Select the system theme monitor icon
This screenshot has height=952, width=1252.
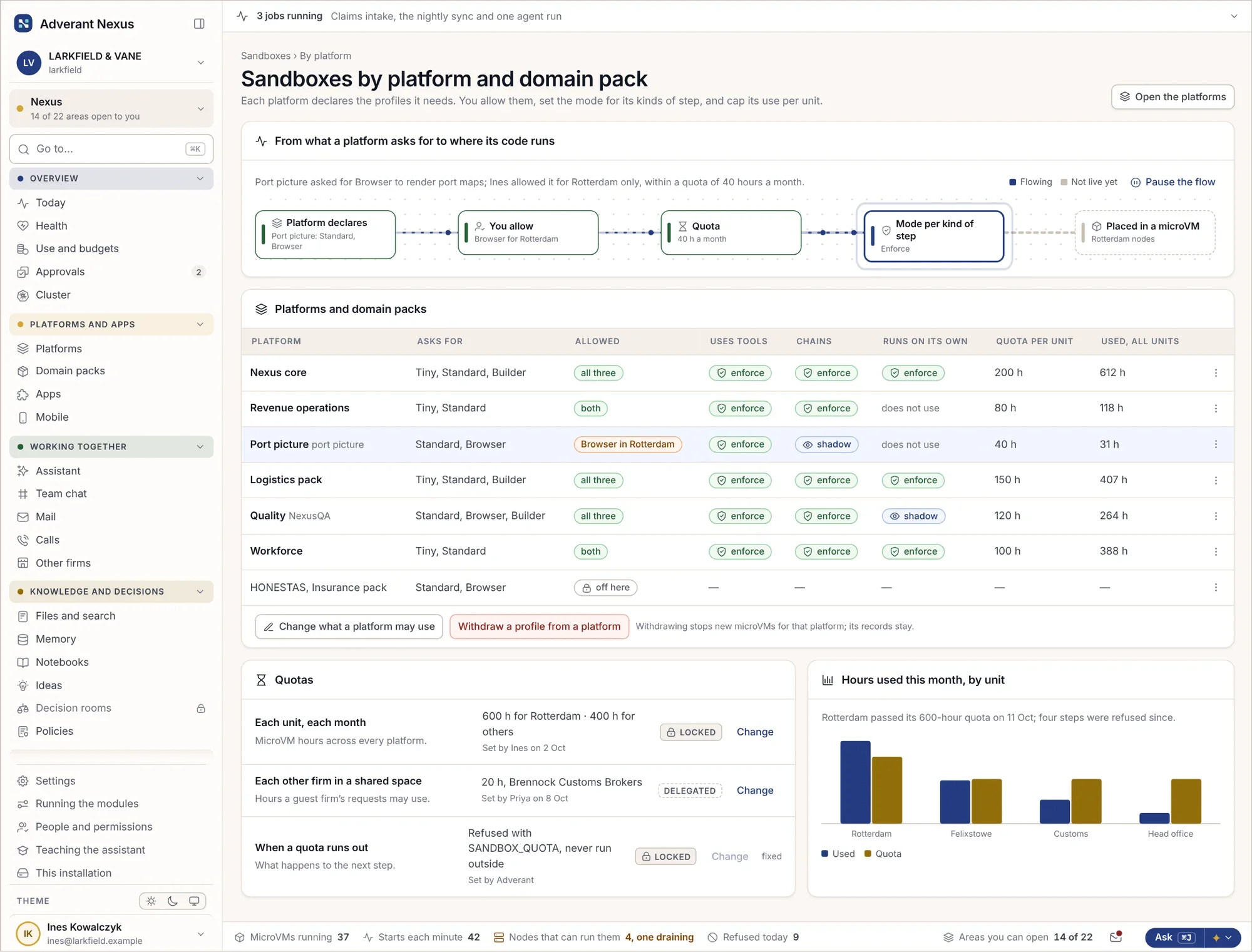pyautogui.click(x=194, y=901)
